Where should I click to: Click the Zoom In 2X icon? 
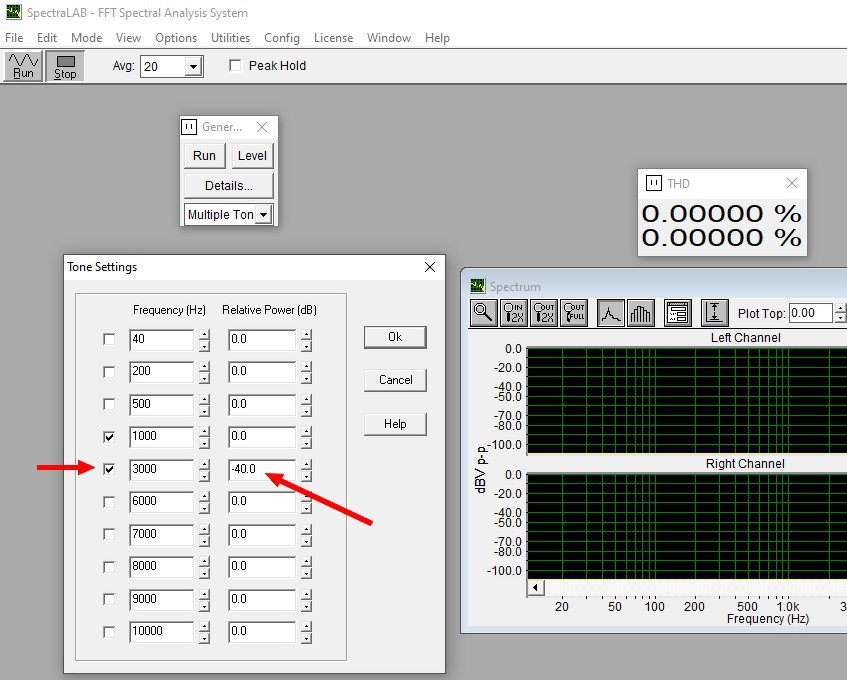514,313
